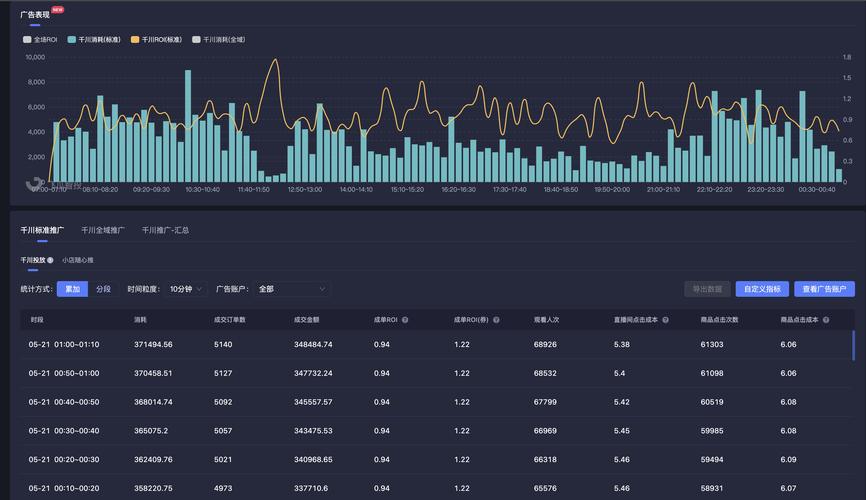Image resolution: width=866 pixels, height=500 pixels.
Task: Select the 广告表现 tab
Action: tap(35, 15)
